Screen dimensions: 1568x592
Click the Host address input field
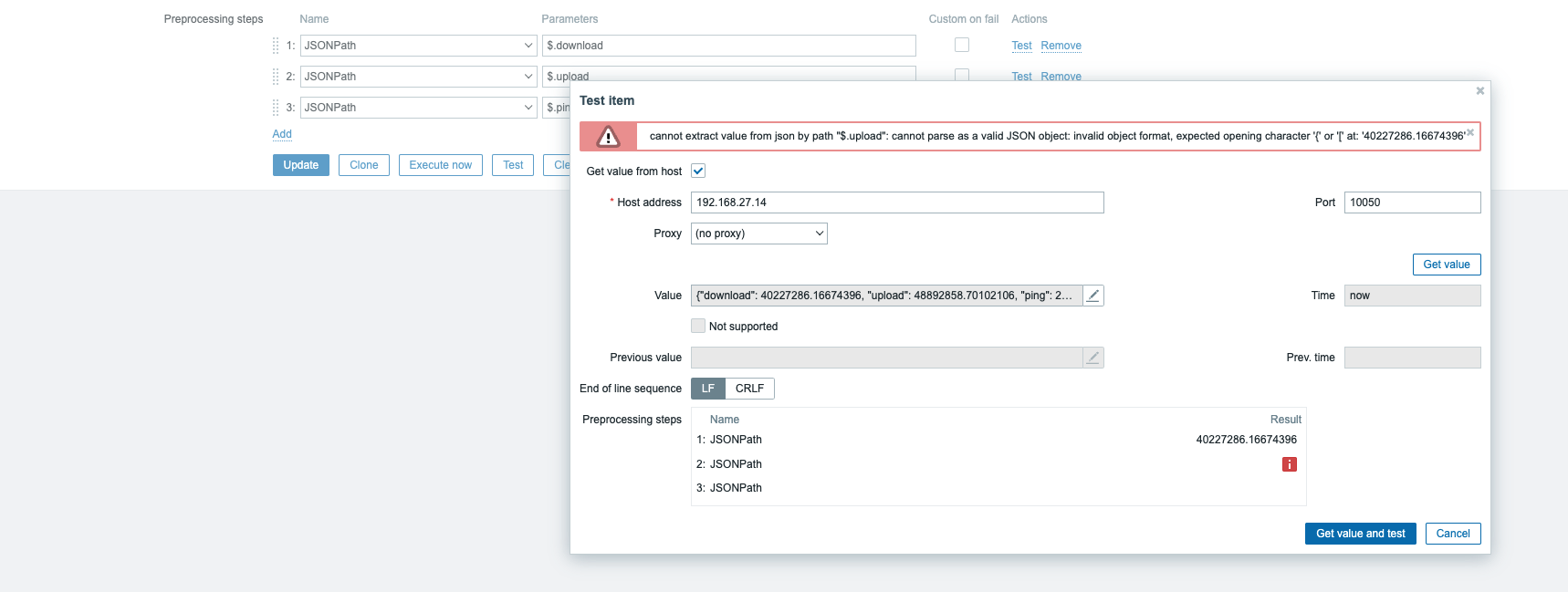point(896,203)
